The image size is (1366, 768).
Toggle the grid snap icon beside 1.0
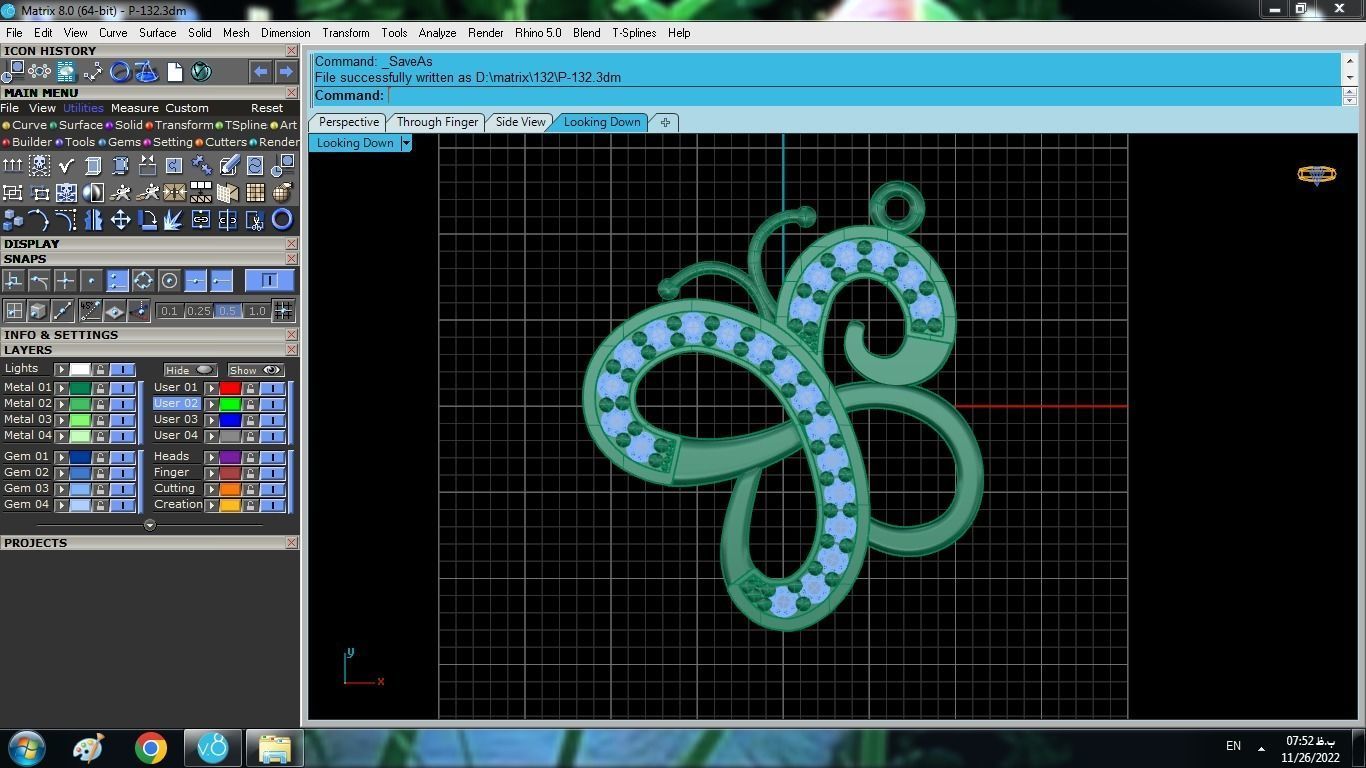pos(283,311)
